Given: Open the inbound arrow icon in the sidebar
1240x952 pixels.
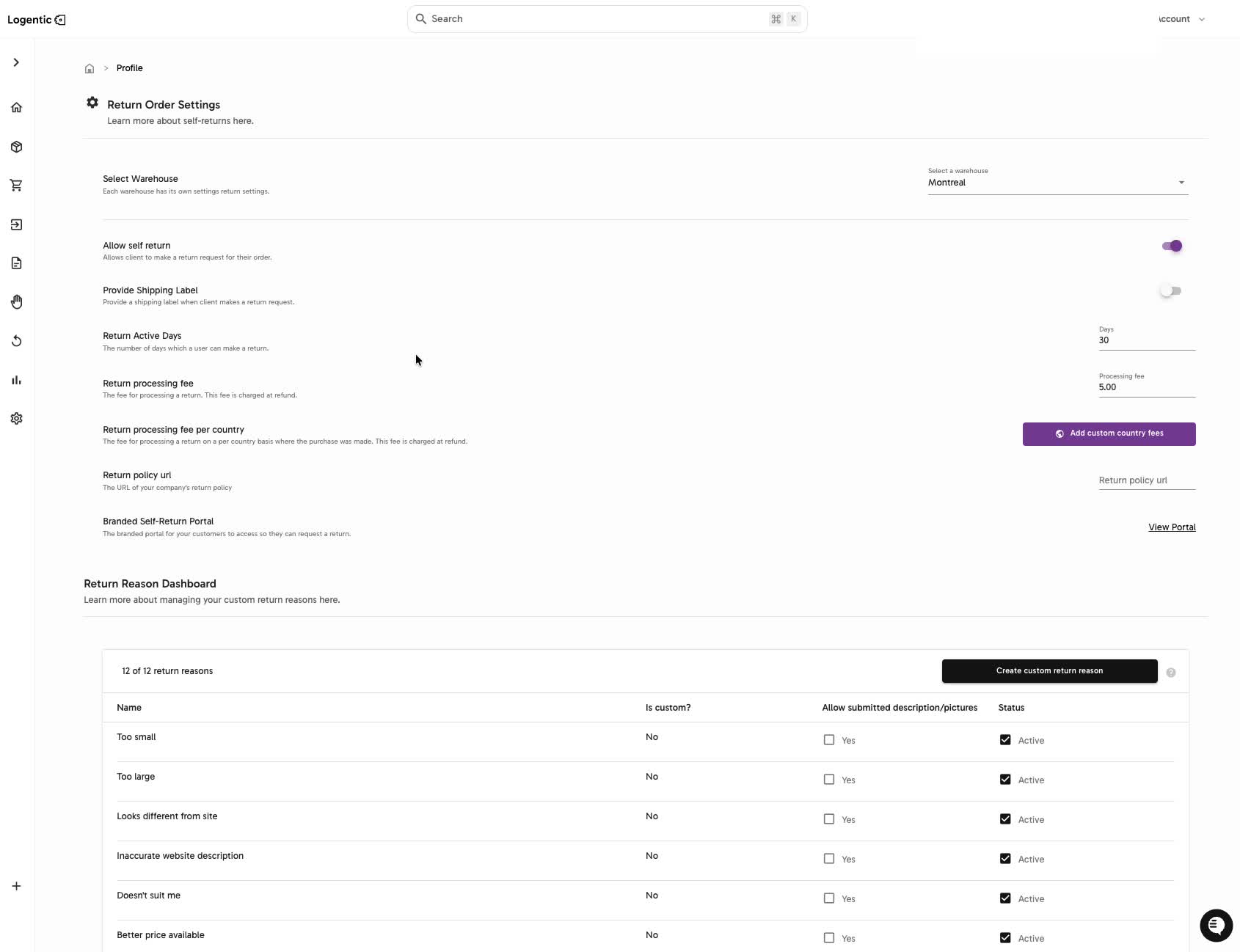Looking at the screenshot, I should [16, 224].
